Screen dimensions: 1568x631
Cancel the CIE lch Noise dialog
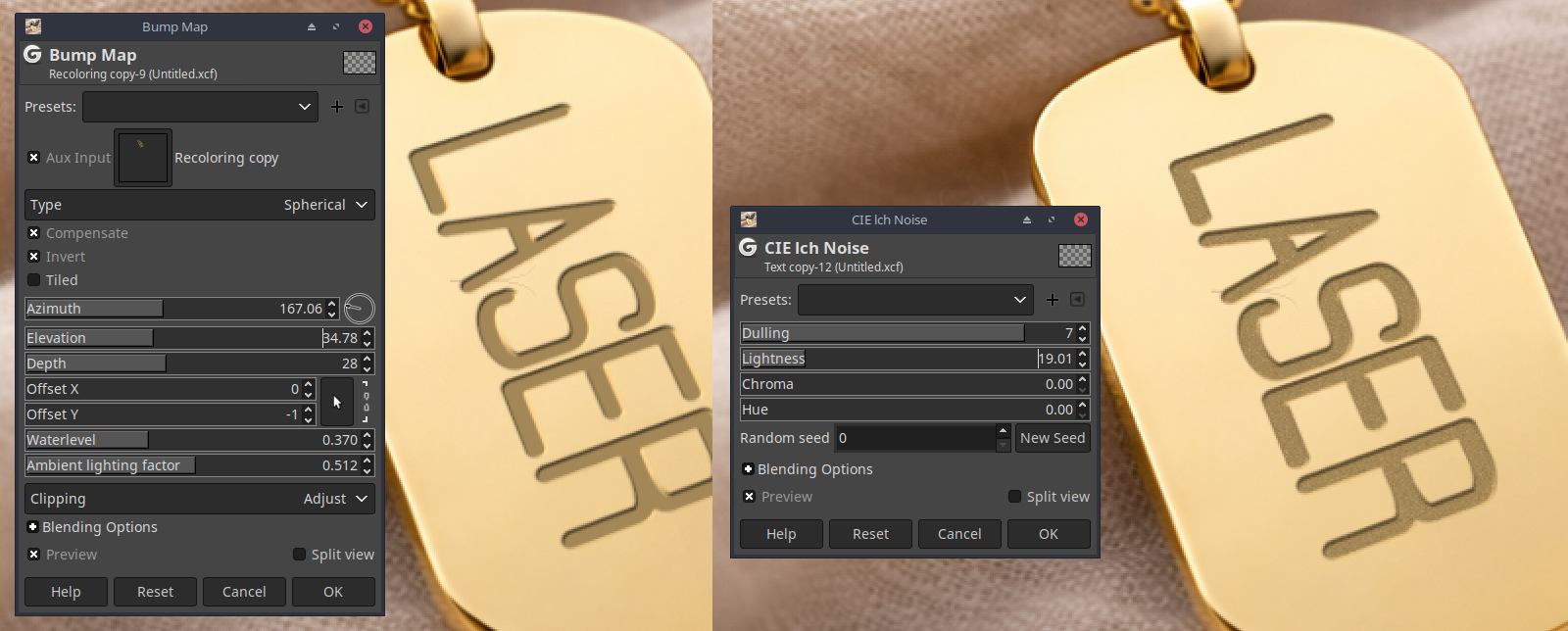click(x=959, y=534)
